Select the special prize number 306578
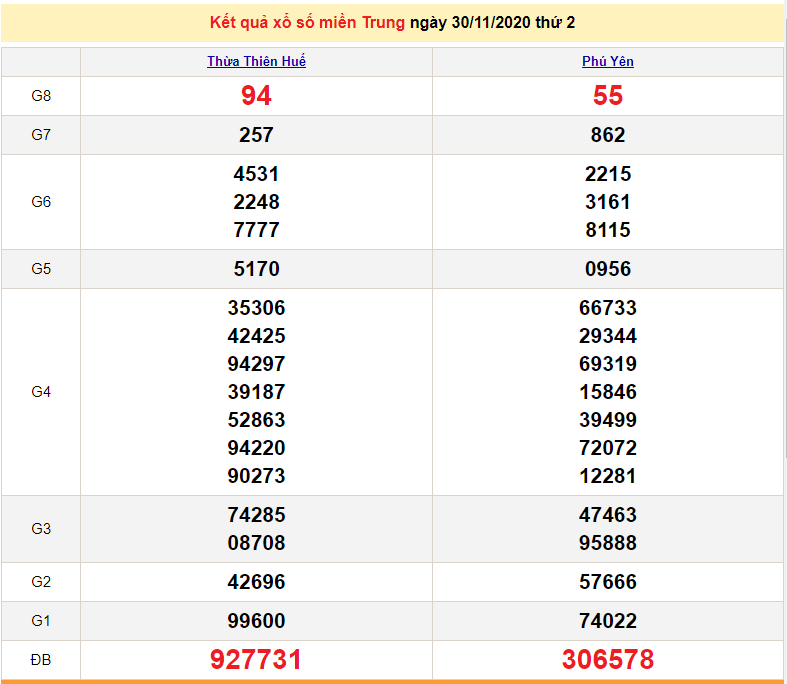787x684 pixels. coord(607,660)
